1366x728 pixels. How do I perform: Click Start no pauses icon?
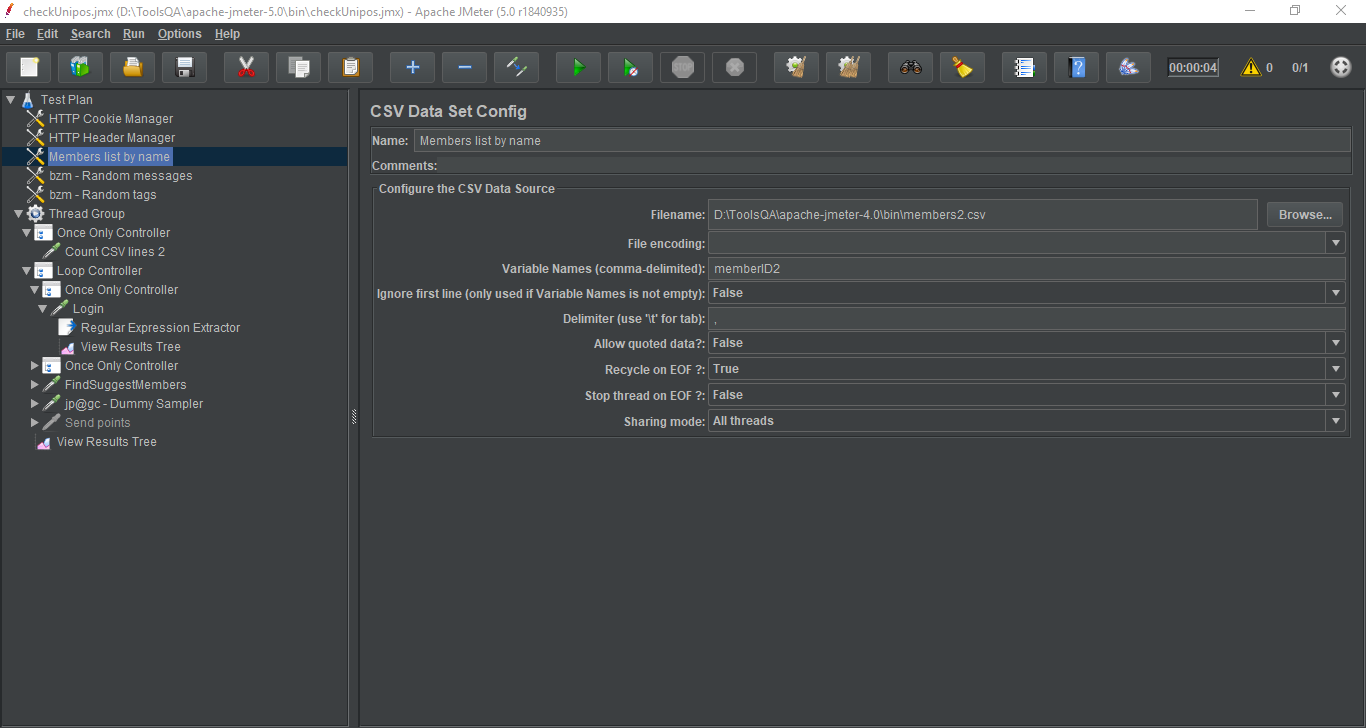point(630,67)
